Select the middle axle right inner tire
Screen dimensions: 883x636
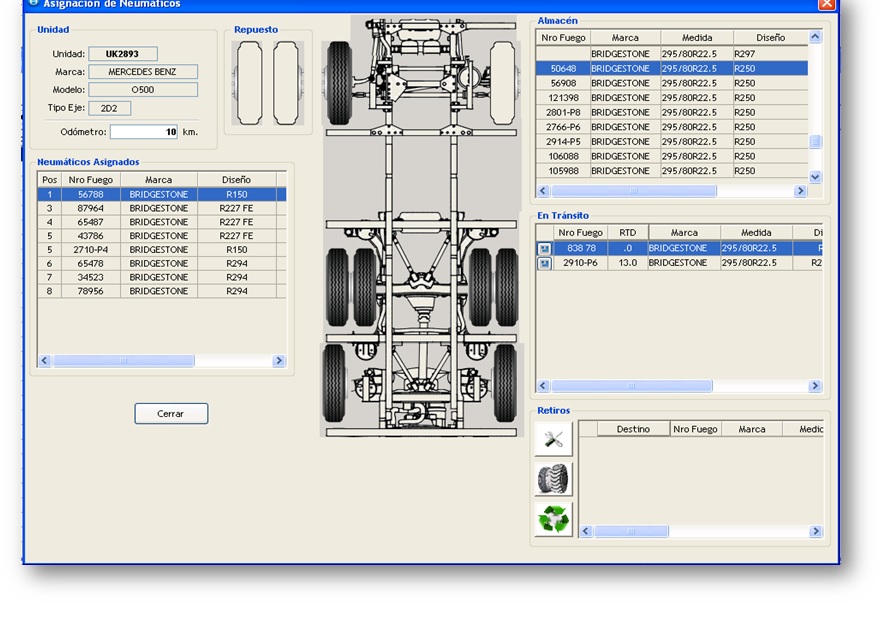pos(480,287)
